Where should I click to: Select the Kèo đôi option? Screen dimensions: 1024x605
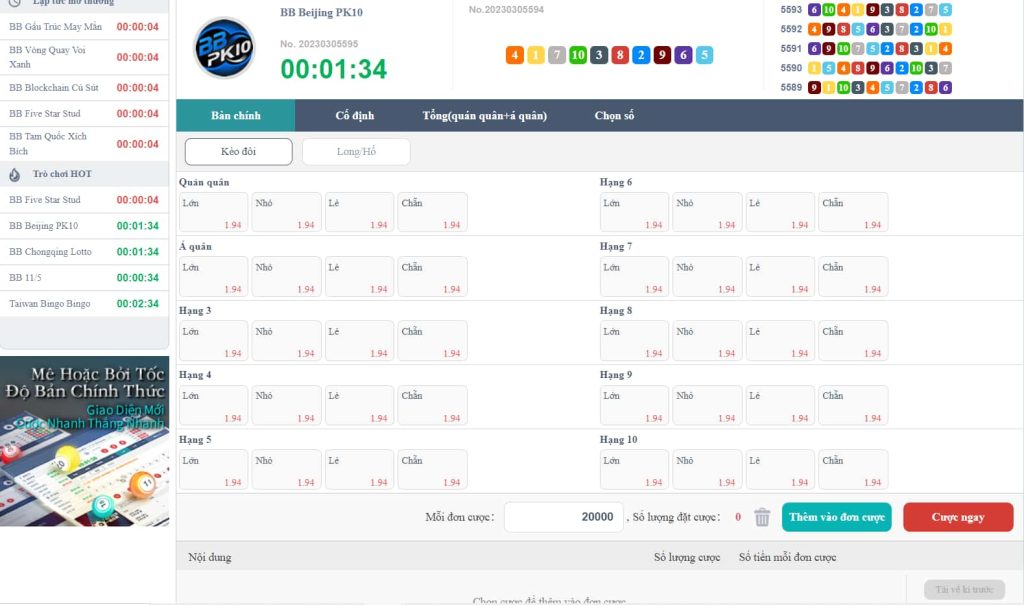[238, 152]
